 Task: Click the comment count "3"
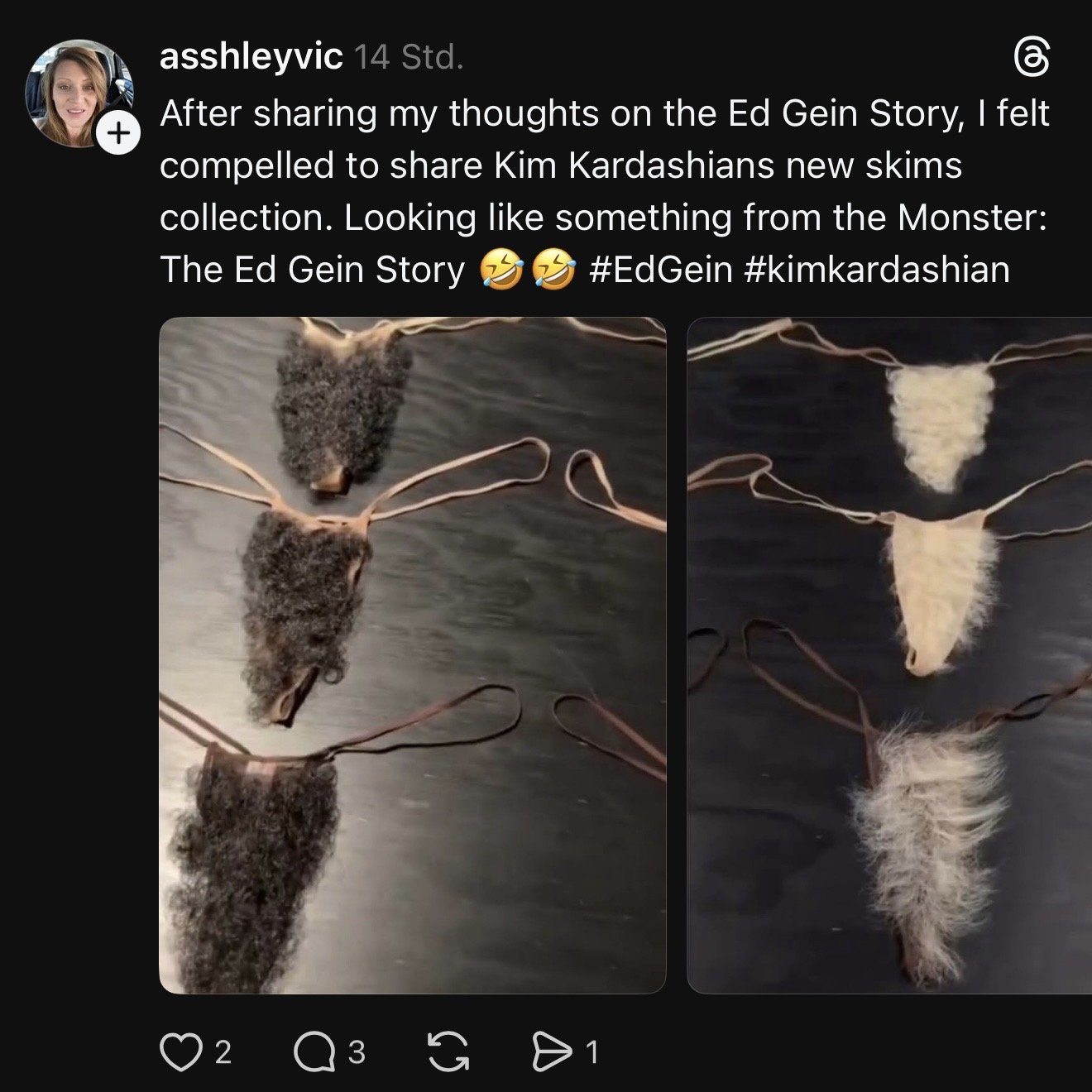coord(357,1052)
